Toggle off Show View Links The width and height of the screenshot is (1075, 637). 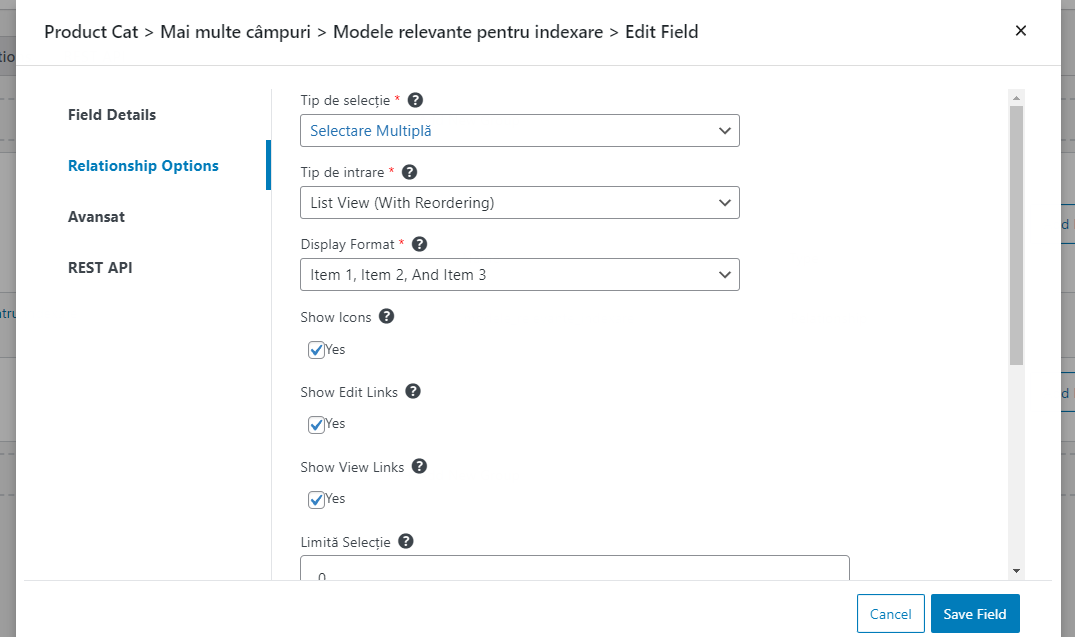(x=316, y=499)
